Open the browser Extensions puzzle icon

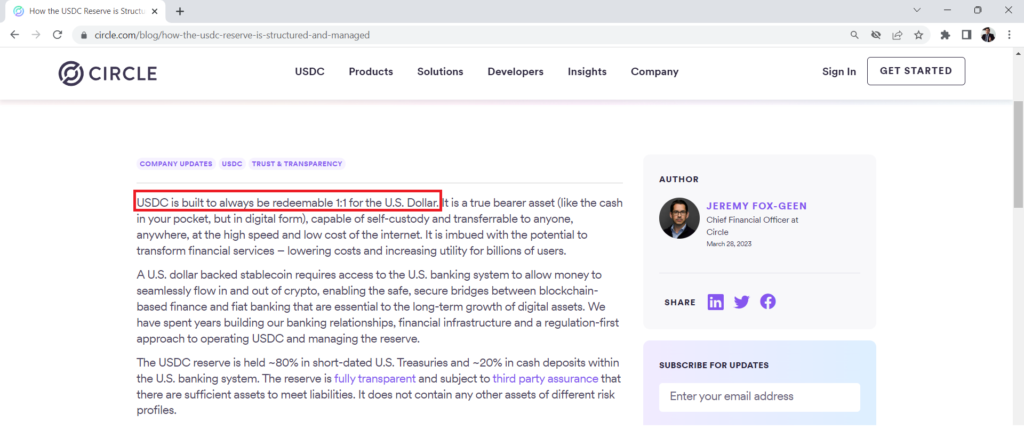pos(945,34)
